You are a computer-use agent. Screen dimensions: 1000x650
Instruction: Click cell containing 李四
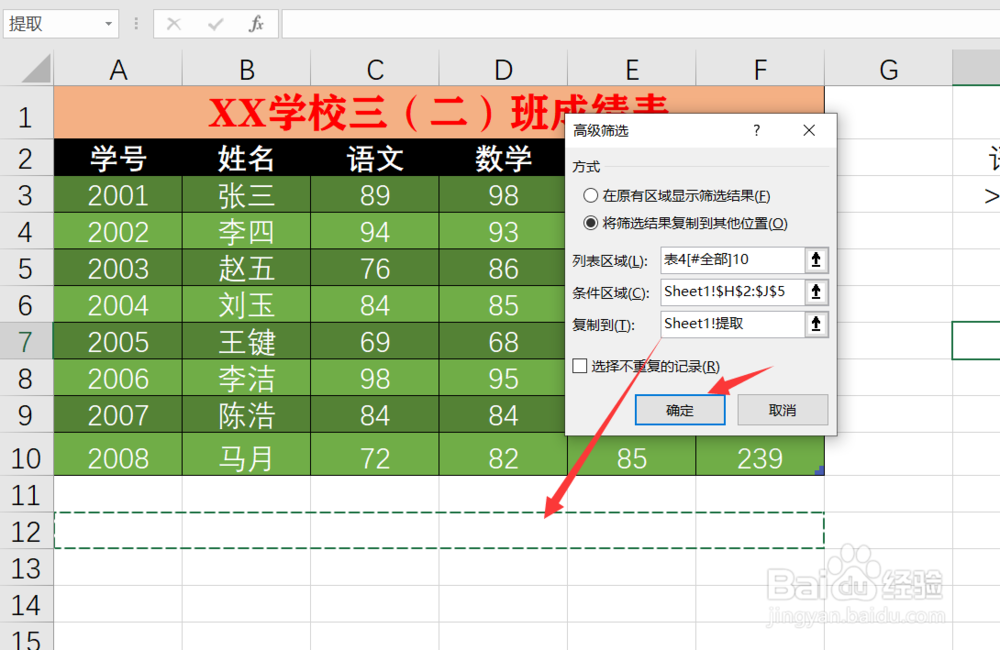(x=247, y=232)
